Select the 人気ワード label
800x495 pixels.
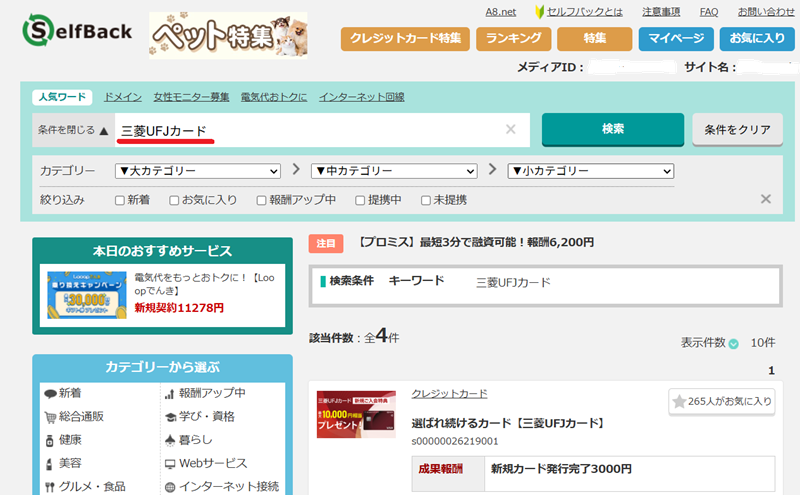(62, 97)
